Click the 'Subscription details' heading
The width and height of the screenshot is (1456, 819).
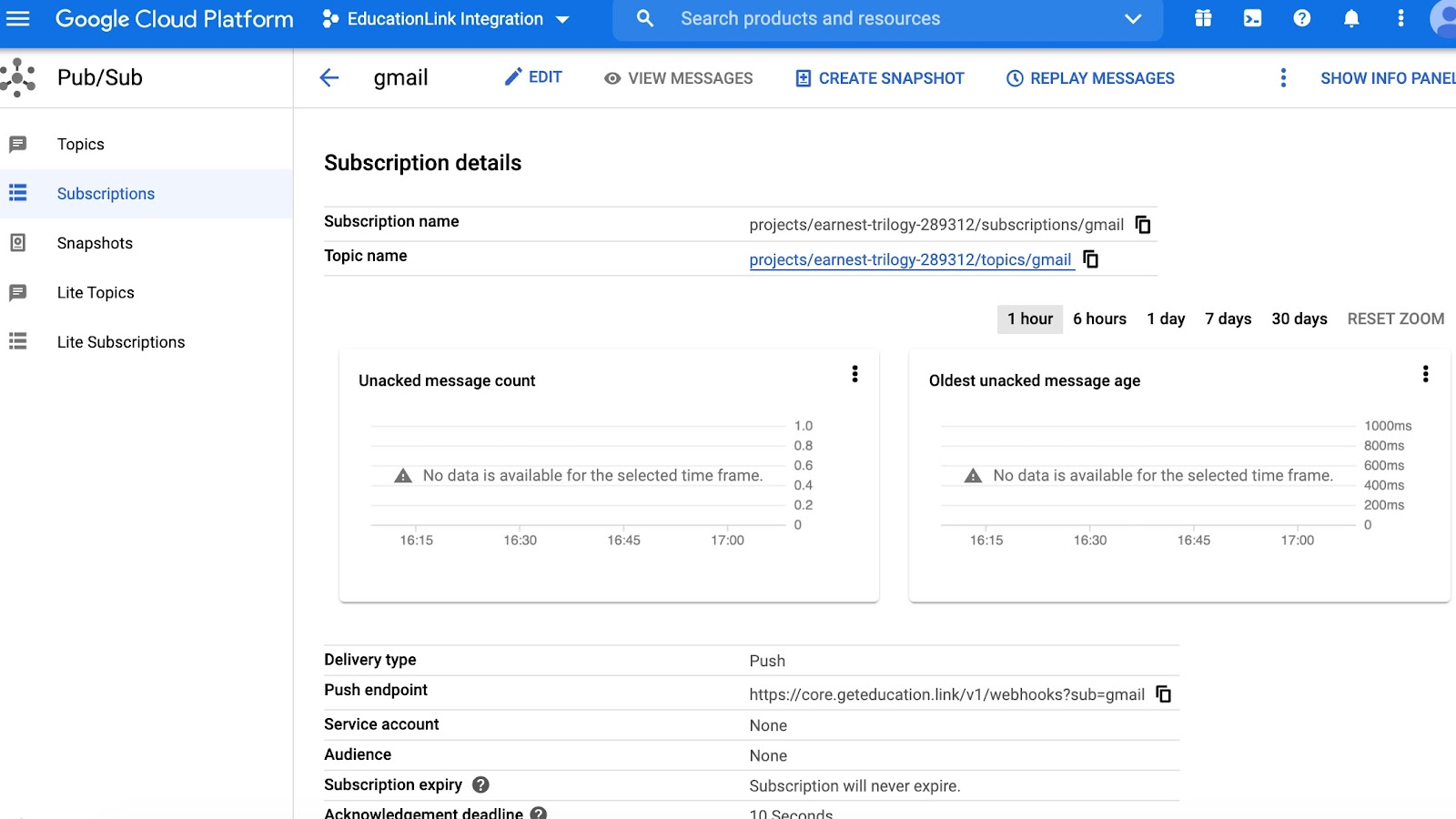coord(423,163)
